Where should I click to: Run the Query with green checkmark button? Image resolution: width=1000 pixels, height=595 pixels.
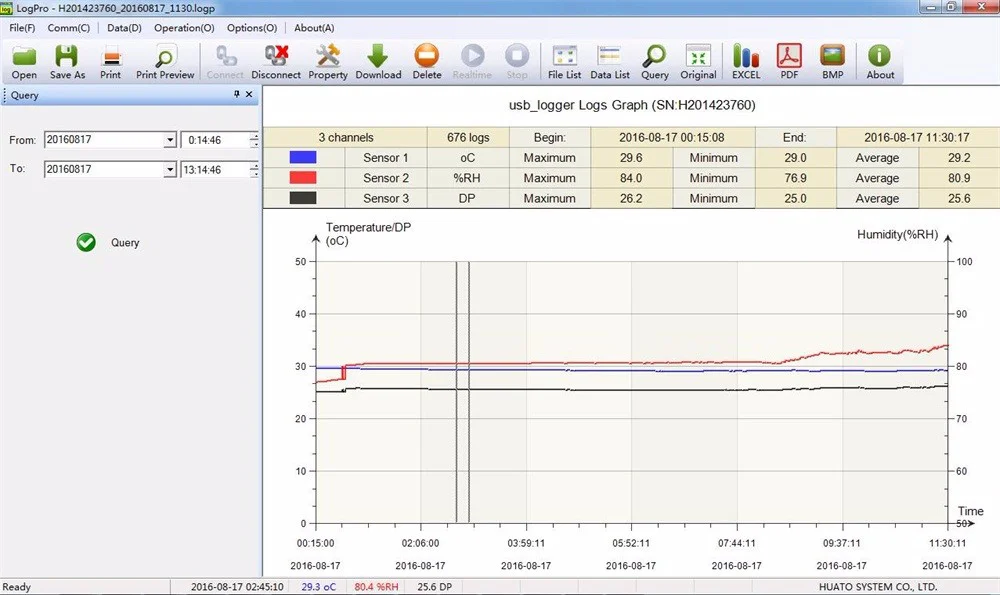coord(87,242)
